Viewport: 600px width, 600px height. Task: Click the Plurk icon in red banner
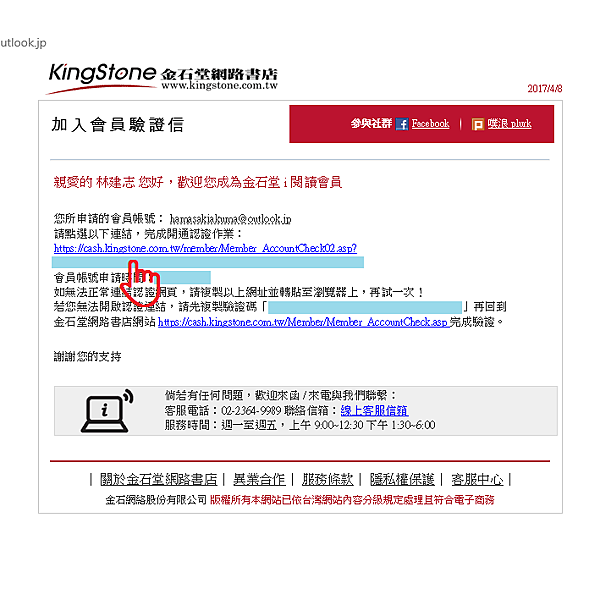pos(478,124)
